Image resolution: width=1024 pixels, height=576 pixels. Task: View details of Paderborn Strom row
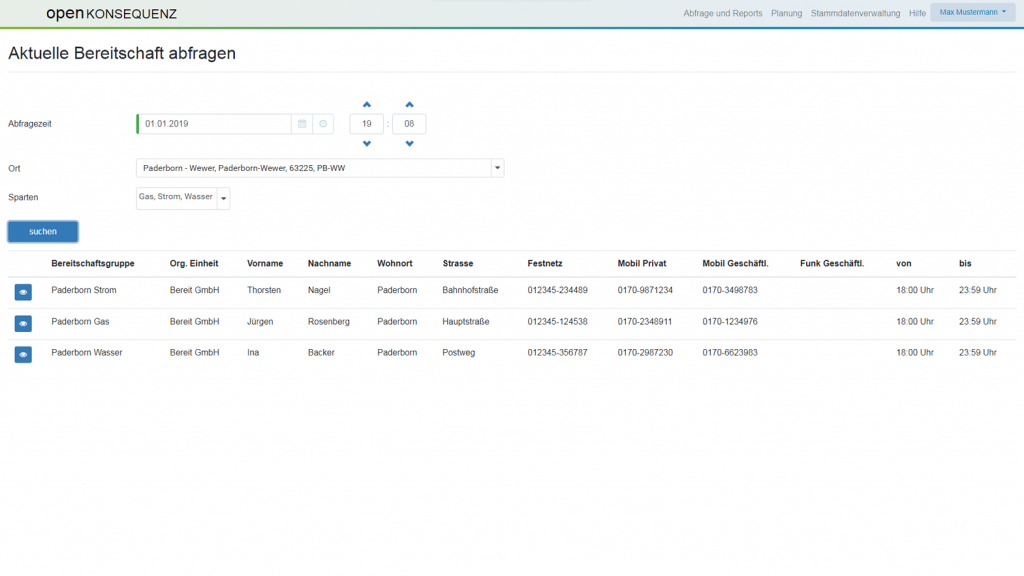(x=23, y=292)
